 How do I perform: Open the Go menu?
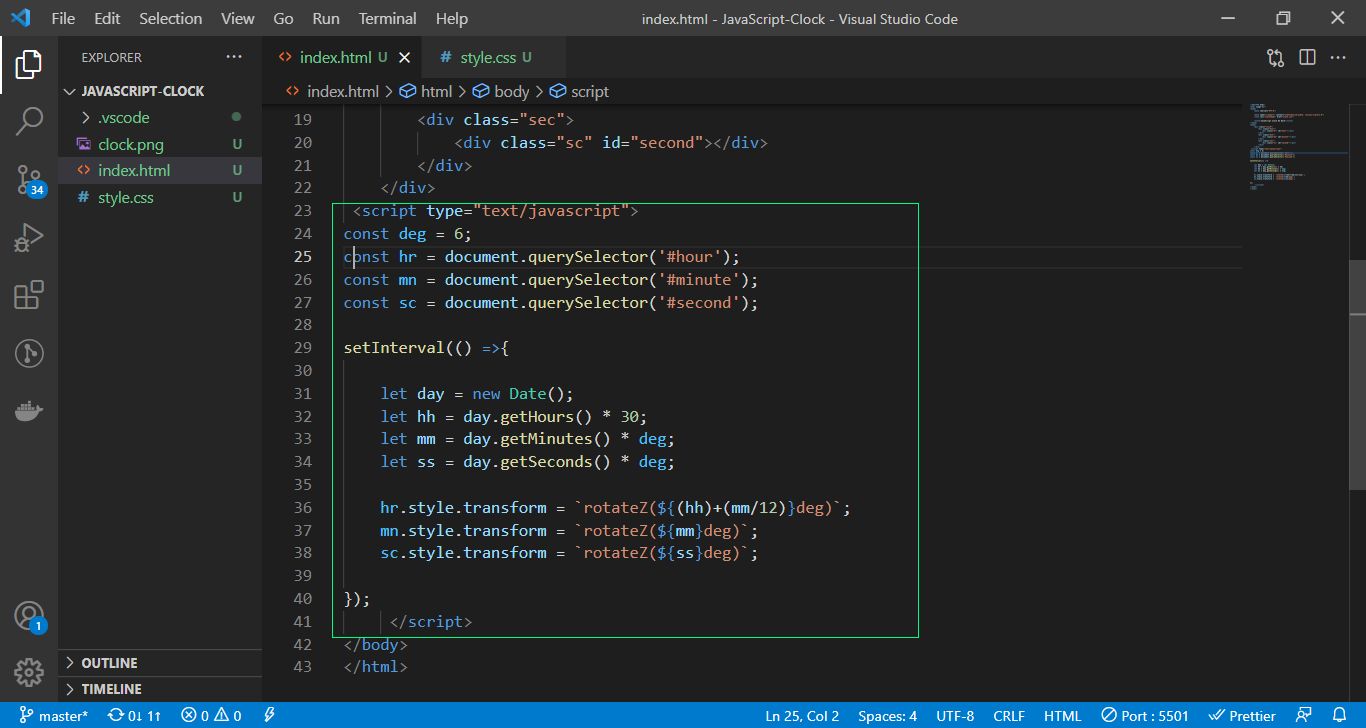[x=283, y=18]
